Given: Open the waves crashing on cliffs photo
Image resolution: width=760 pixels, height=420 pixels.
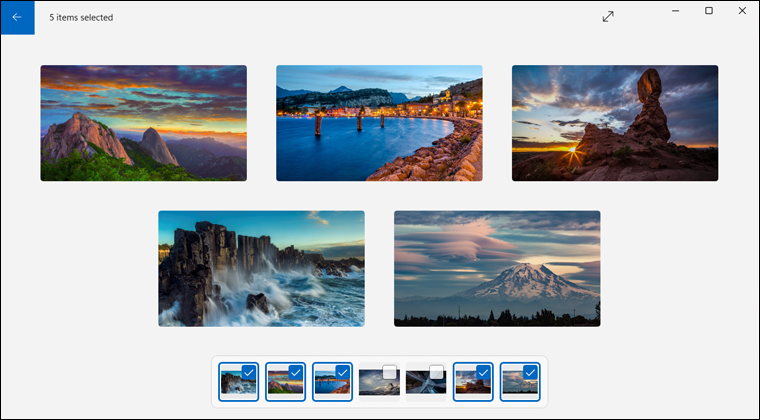Looking at the screenshot, I should coord(261,268).
